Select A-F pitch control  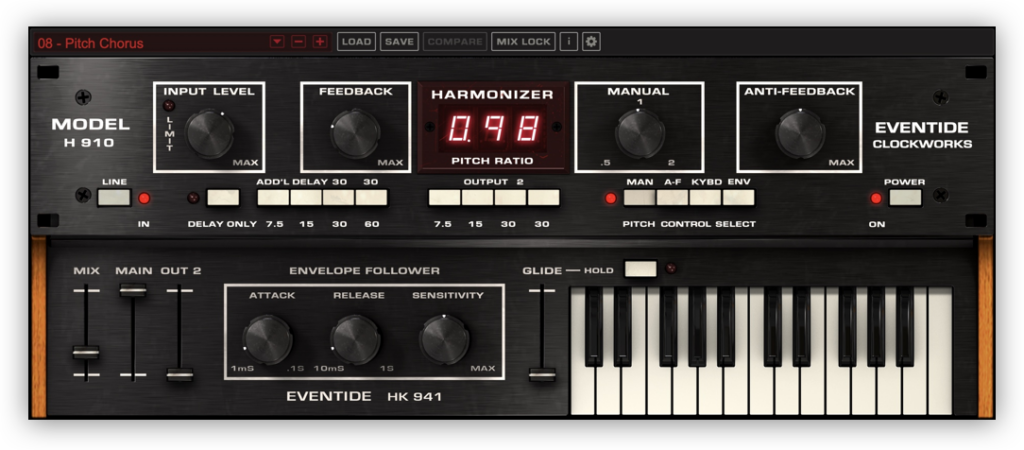pos(673,197)
